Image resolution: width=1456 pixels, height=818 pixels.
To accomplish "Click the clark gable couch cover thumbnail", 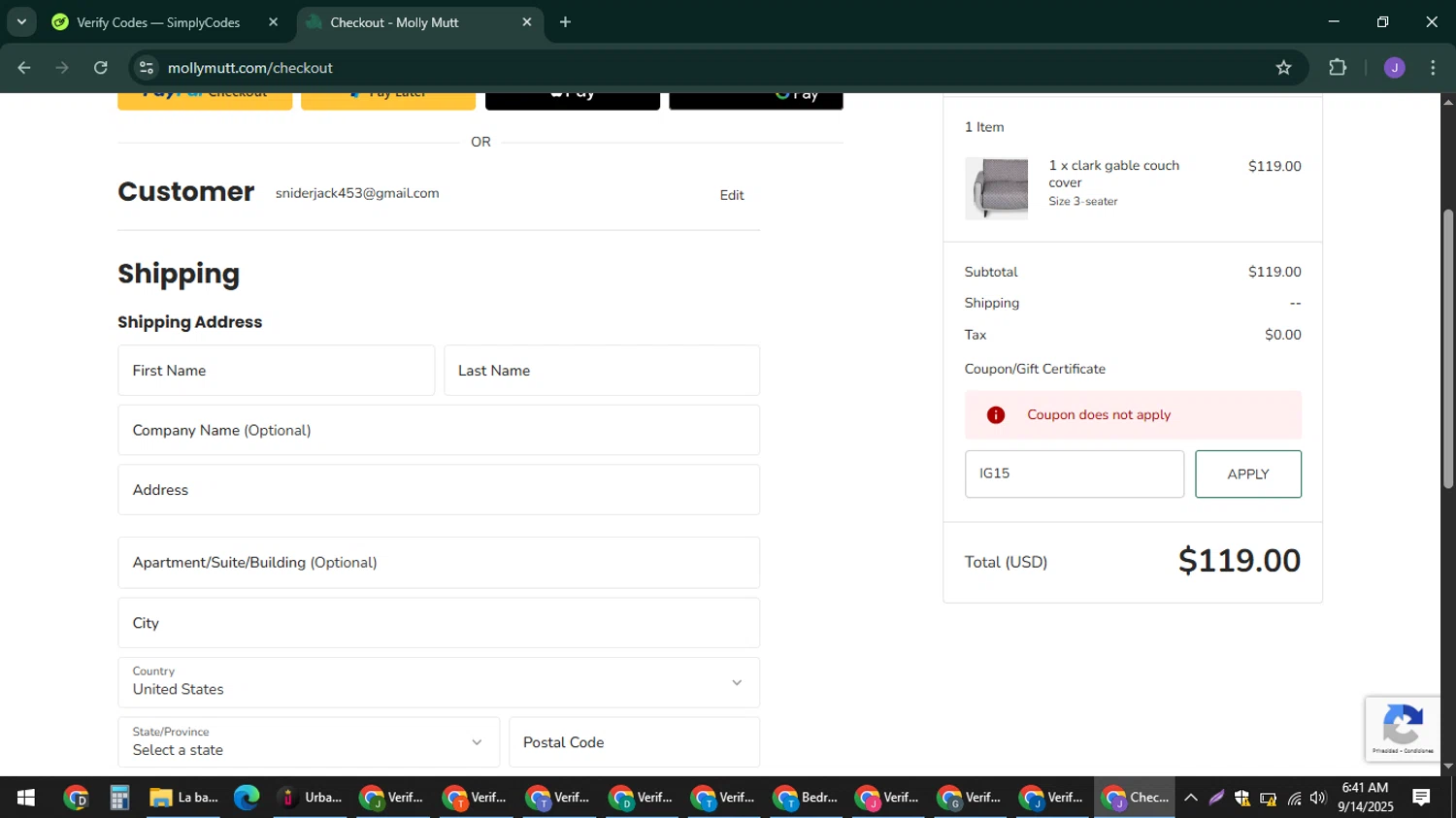I will tap(997, 187).
